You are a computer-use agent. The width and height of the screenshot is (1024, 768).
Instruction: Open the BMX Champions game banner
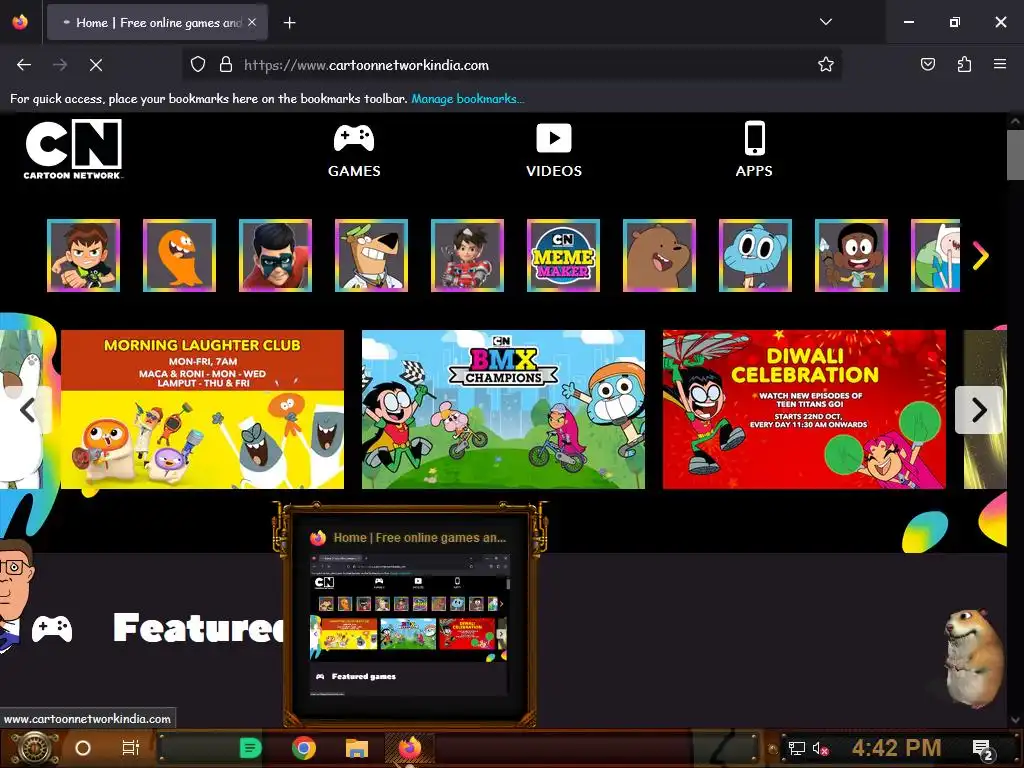click(x=504, y=409)
